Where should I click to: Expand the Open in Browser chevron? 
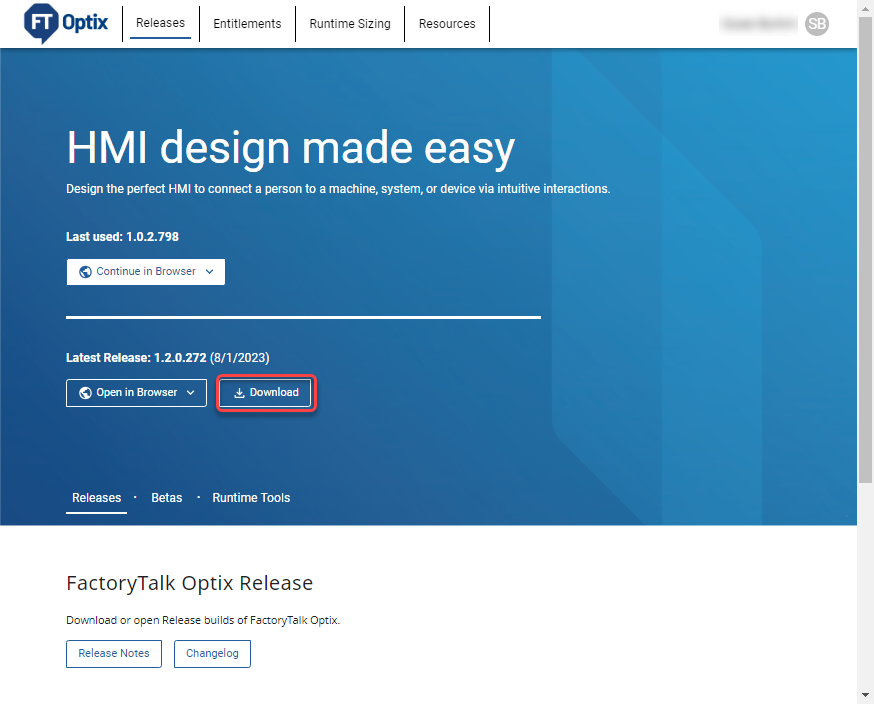[x=190, y=393]
